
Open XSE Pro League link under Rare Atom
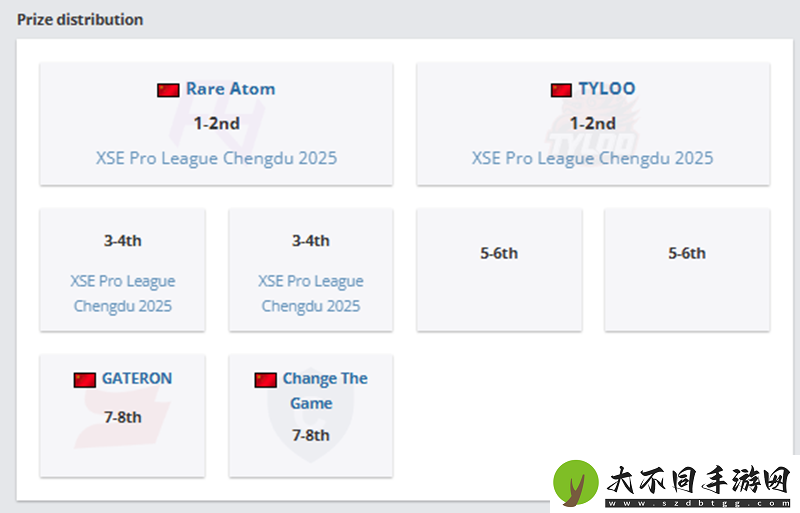coord(216,158)
